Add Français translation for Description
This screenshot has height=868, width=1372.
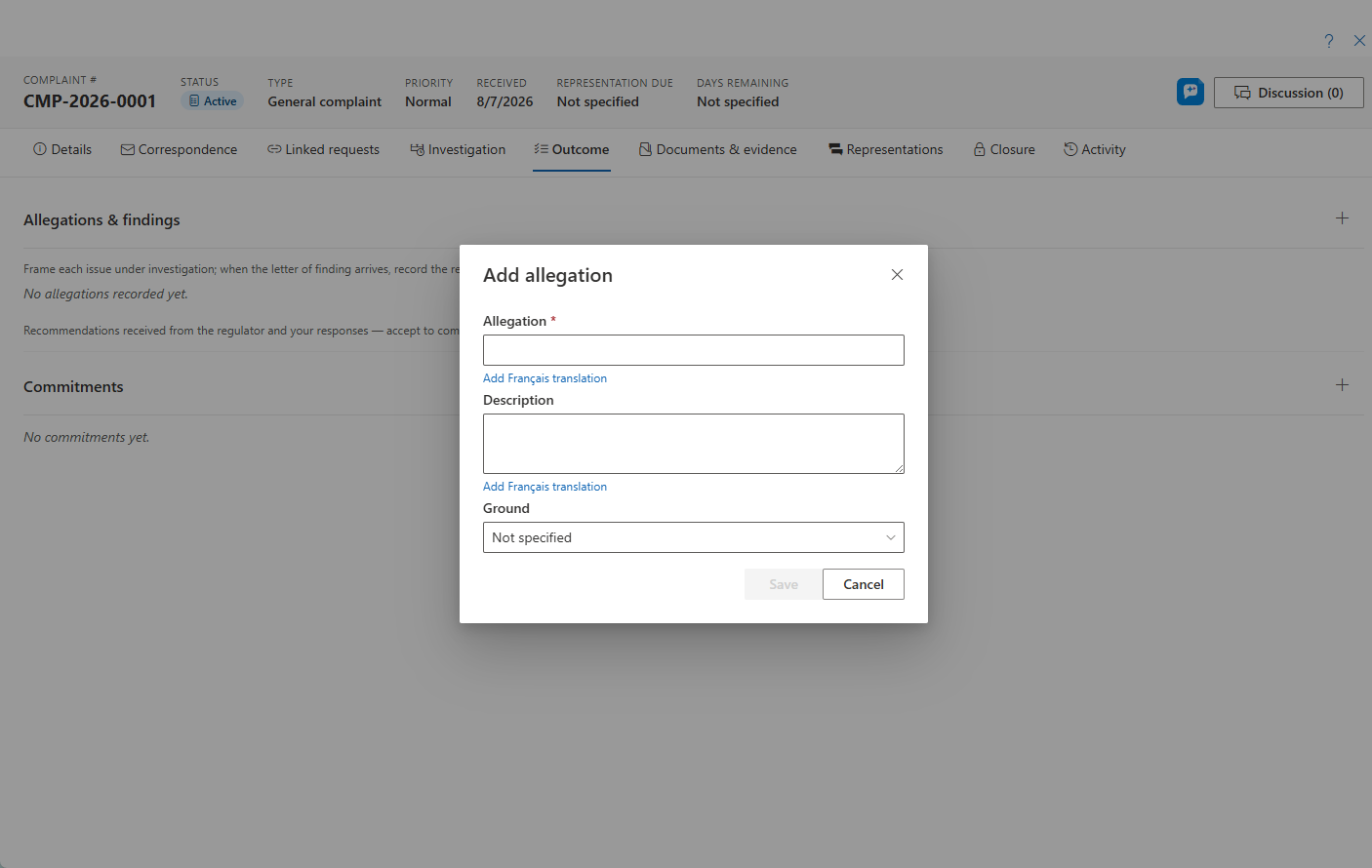point(545,487)
